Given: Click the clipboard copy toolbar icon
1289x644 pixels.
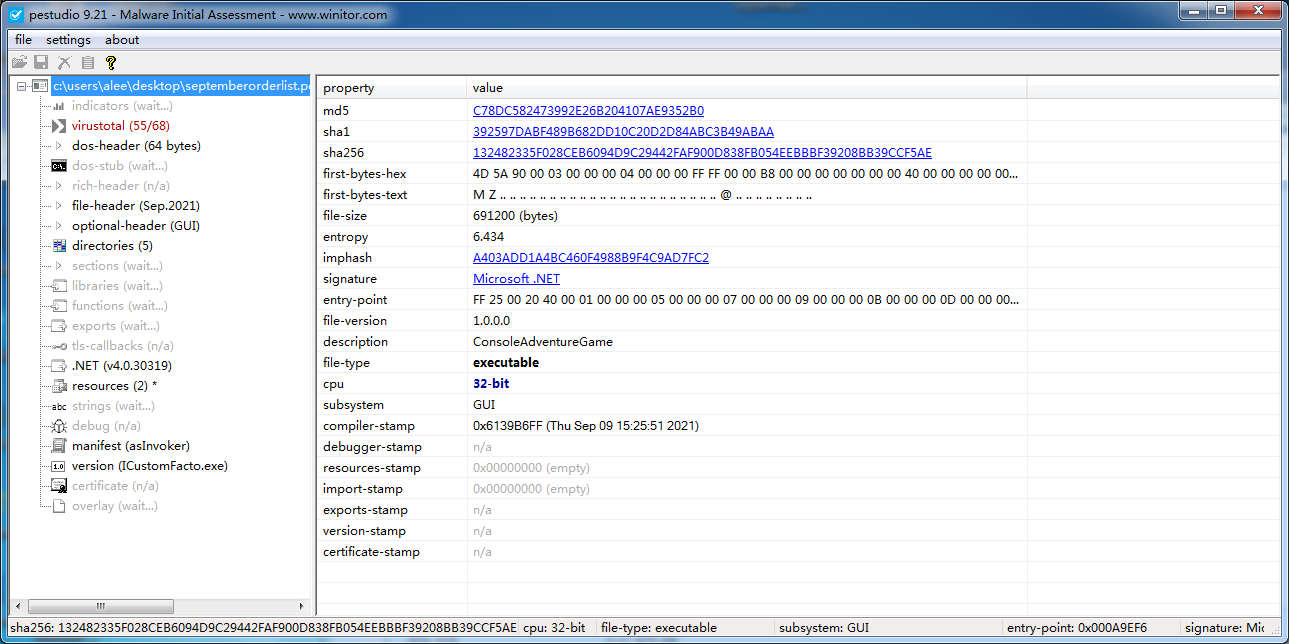Looking at the screenshot, I should tap(88, 62).
